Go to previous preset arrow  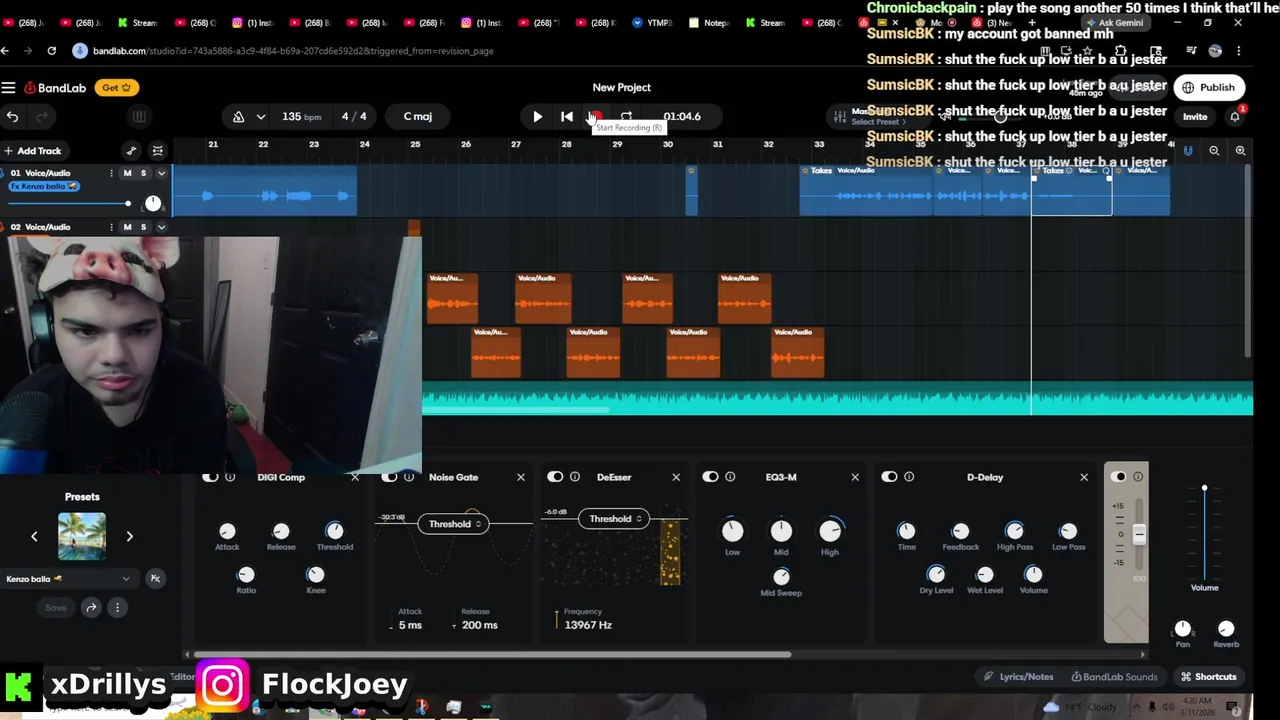(34, 537)
